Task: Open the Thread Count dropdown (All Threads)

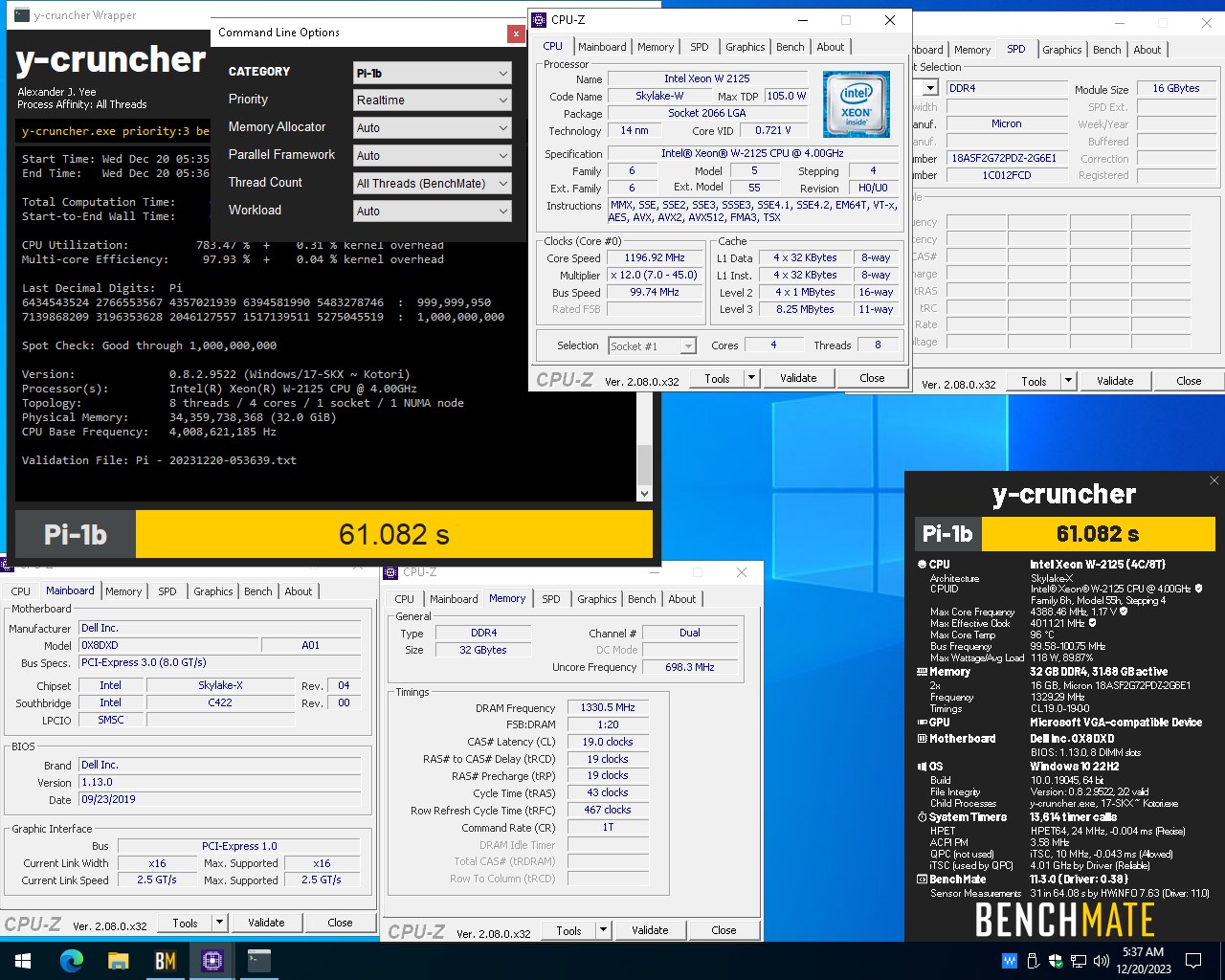Action: coord(433,184)
